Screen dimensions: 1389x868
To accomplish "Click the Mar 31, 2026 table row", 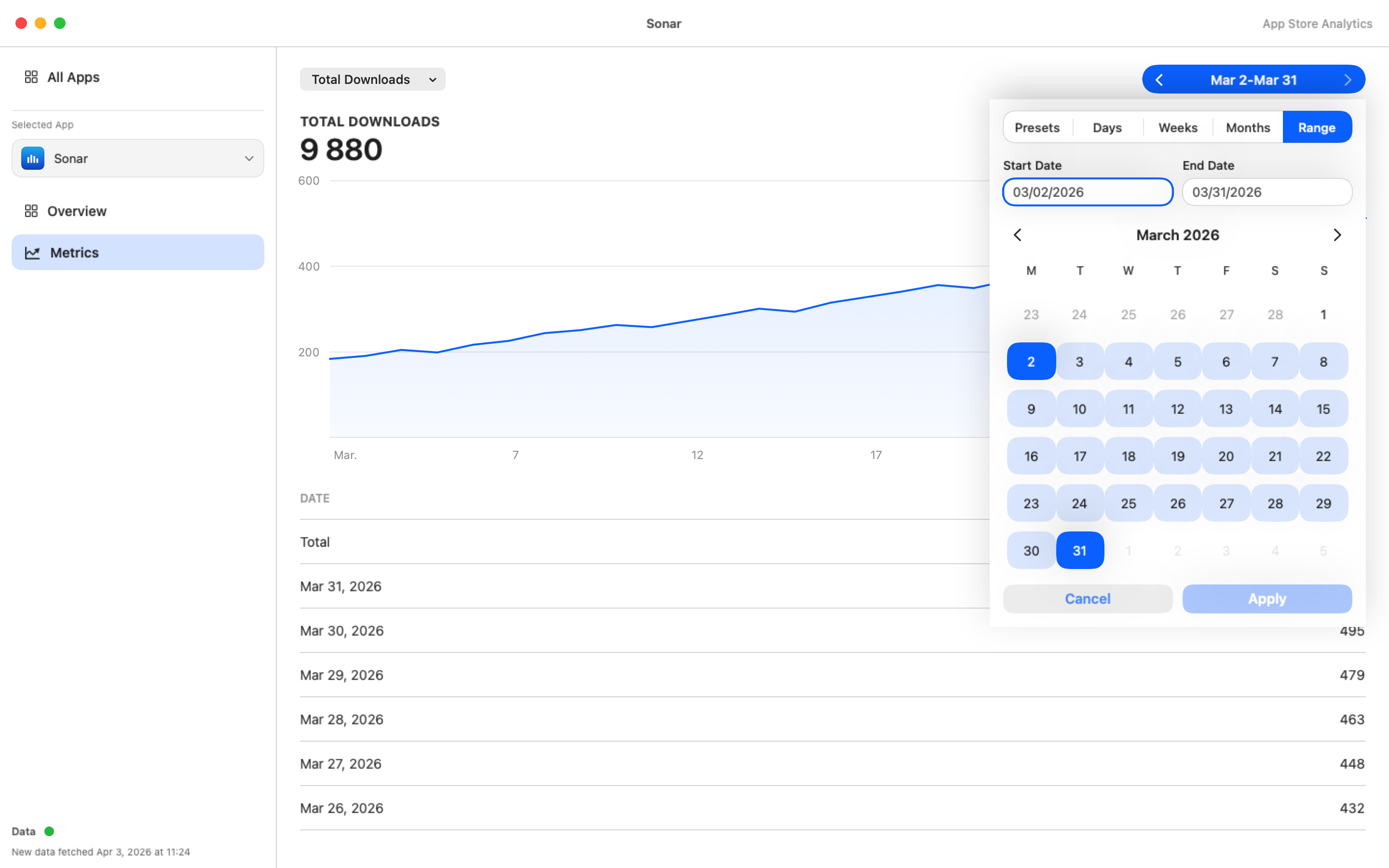I will (832, 586).
